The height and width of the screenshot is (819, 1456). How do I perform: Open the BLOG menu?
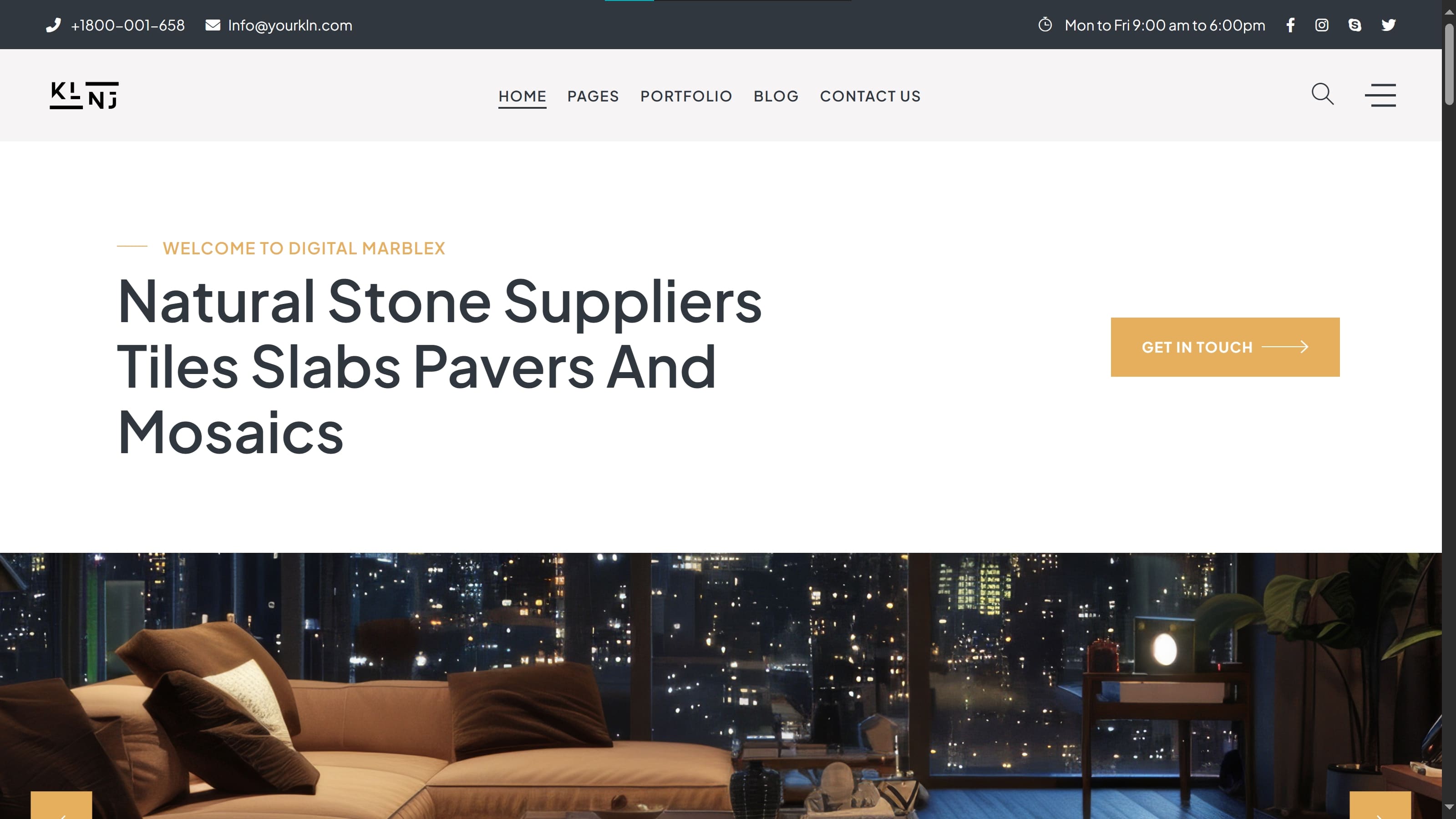click(x=776, y=96)
